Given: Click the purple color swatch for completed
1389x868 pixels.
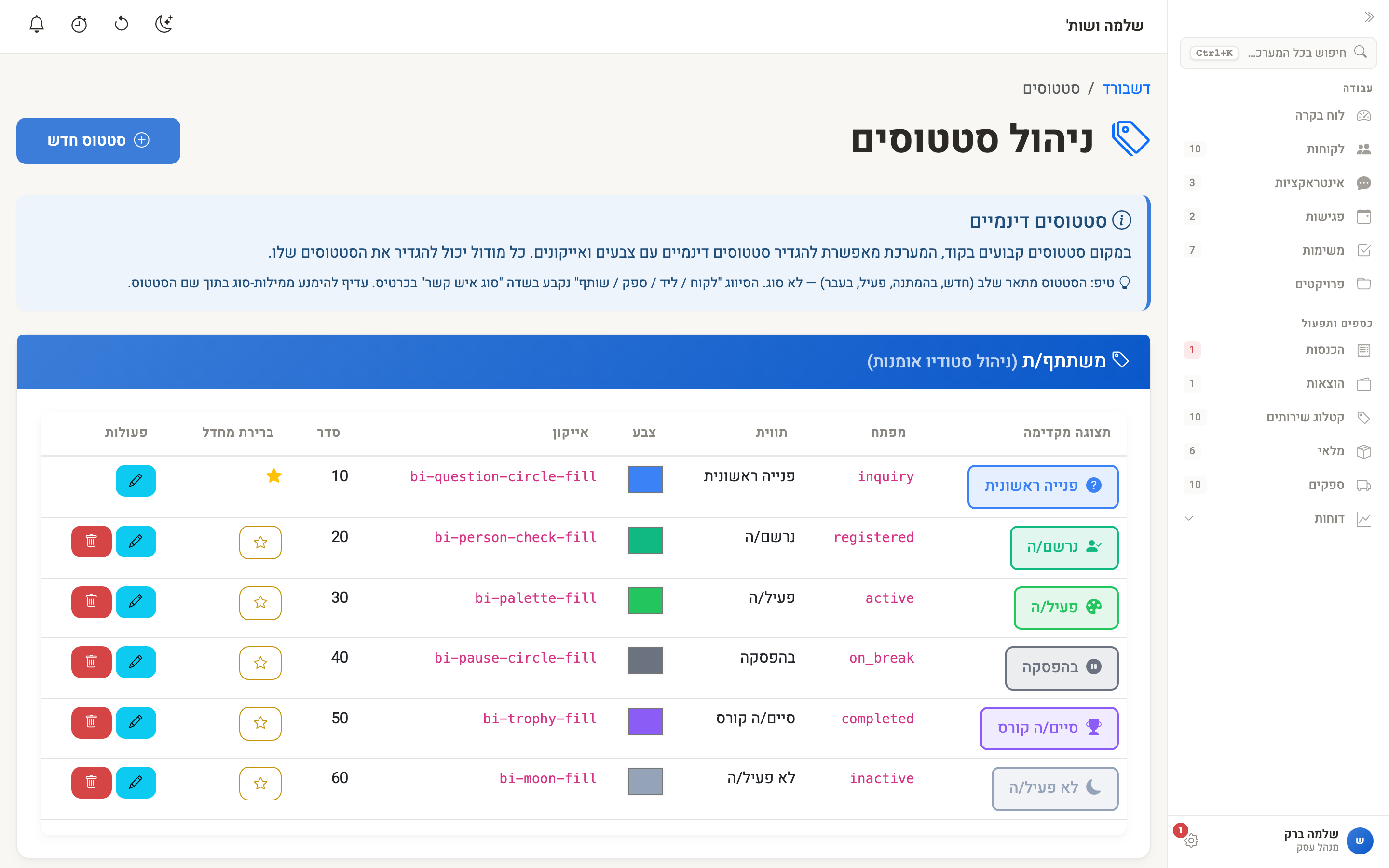Looking at the screenshot, I should [x=645, y=721].
